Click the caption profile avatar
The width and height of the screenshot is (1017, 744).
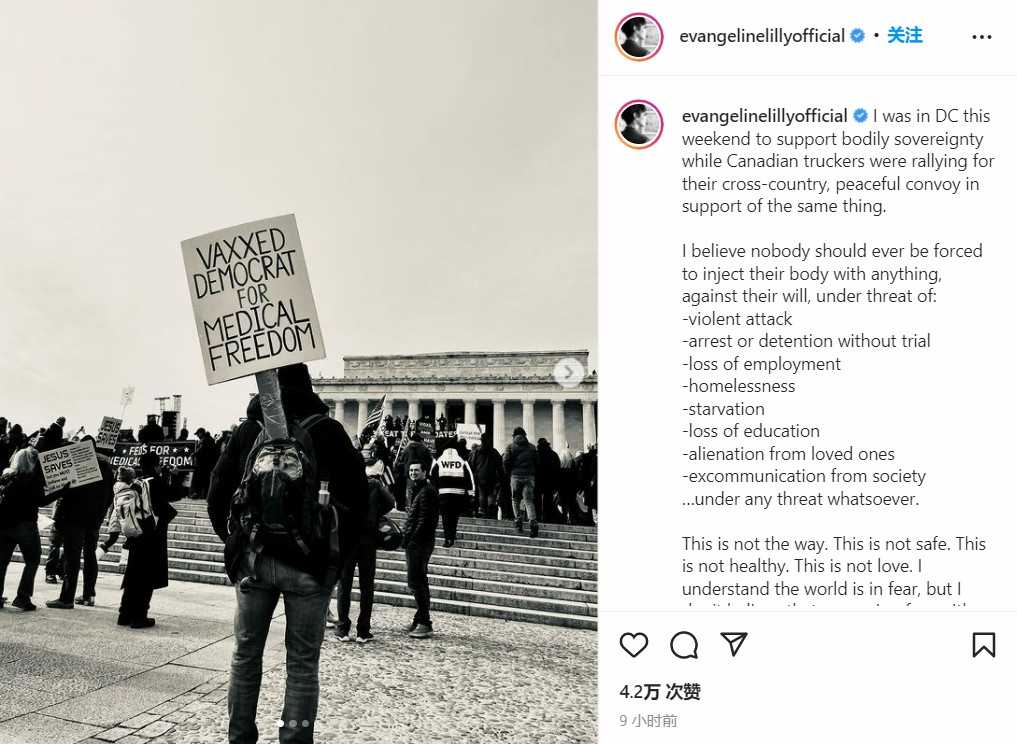(639, 124)
